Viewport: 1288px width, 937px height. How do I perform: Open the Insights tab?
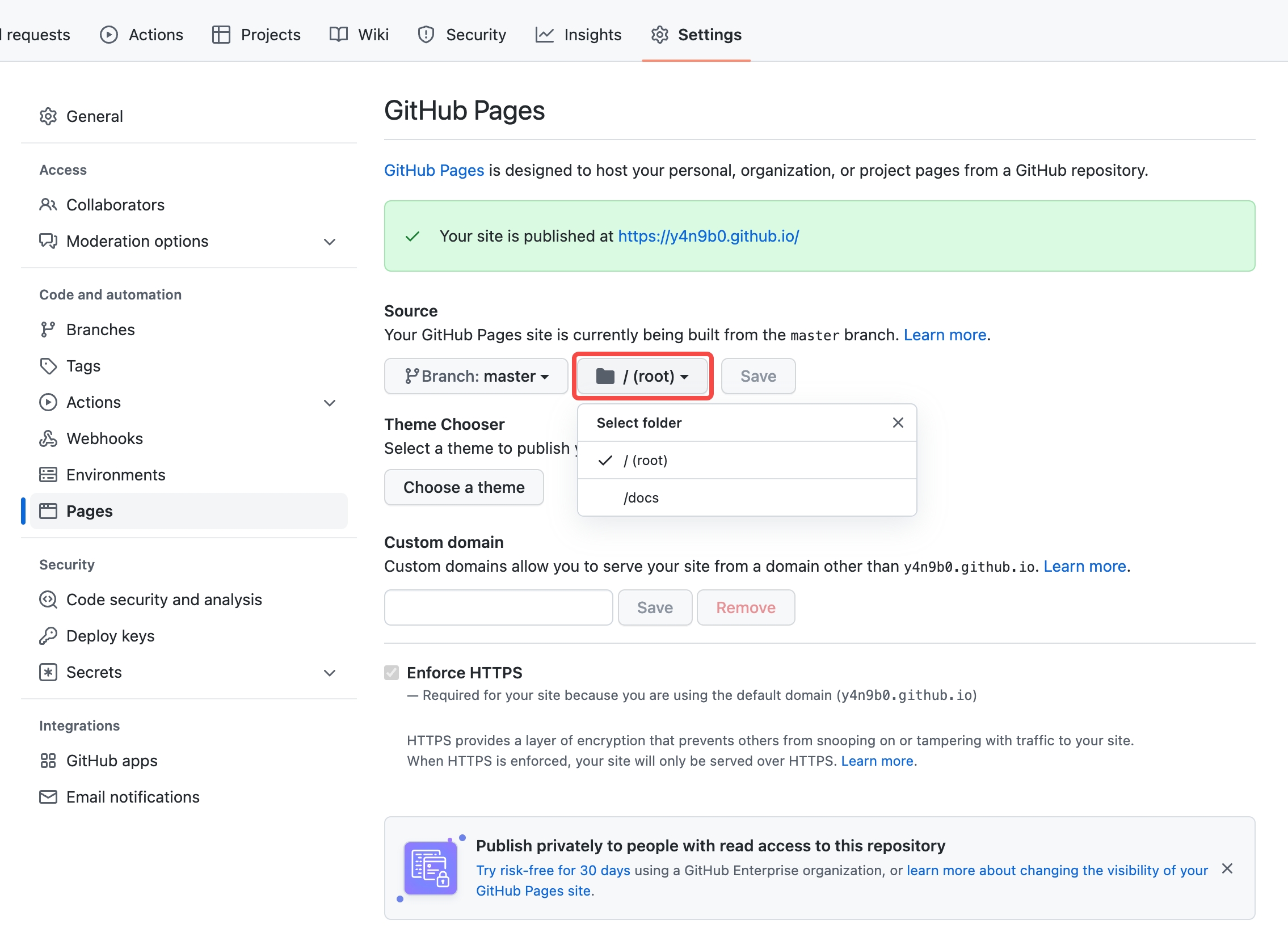pyautogui.click(x=579, y=35)
